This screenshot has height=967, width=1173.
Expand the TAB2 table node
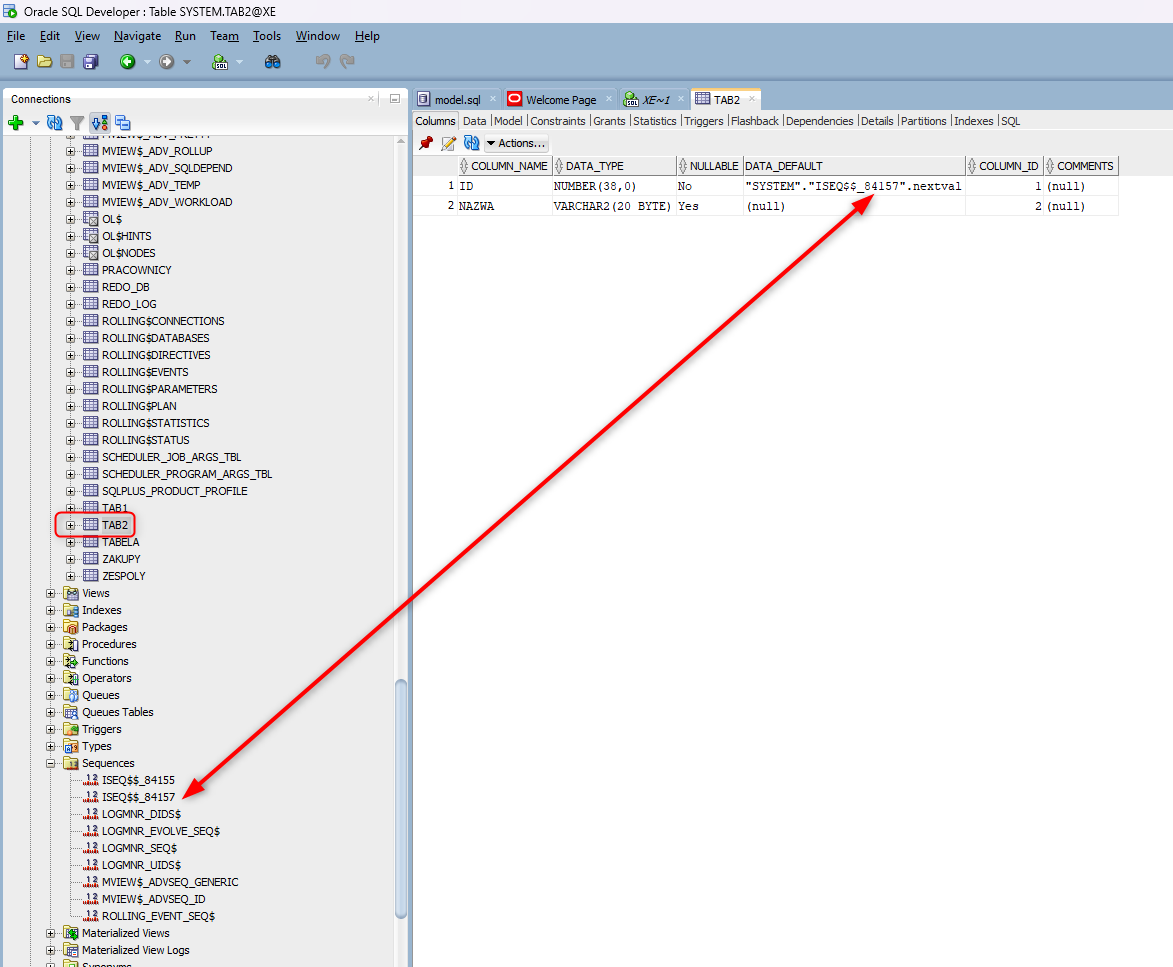(x=71, y=525)
